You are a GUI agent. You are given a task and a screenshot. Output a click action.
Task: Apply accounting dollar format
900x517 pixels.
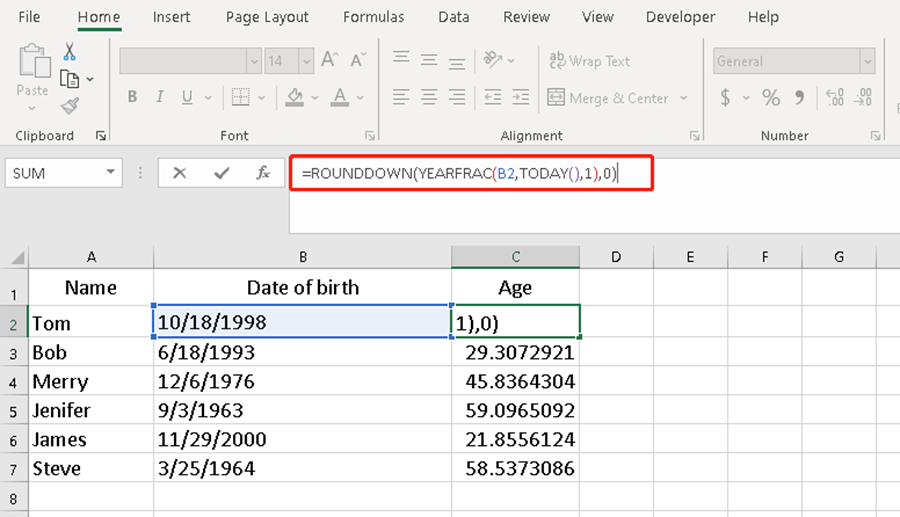pyautogui.click(x=726, y=98)
